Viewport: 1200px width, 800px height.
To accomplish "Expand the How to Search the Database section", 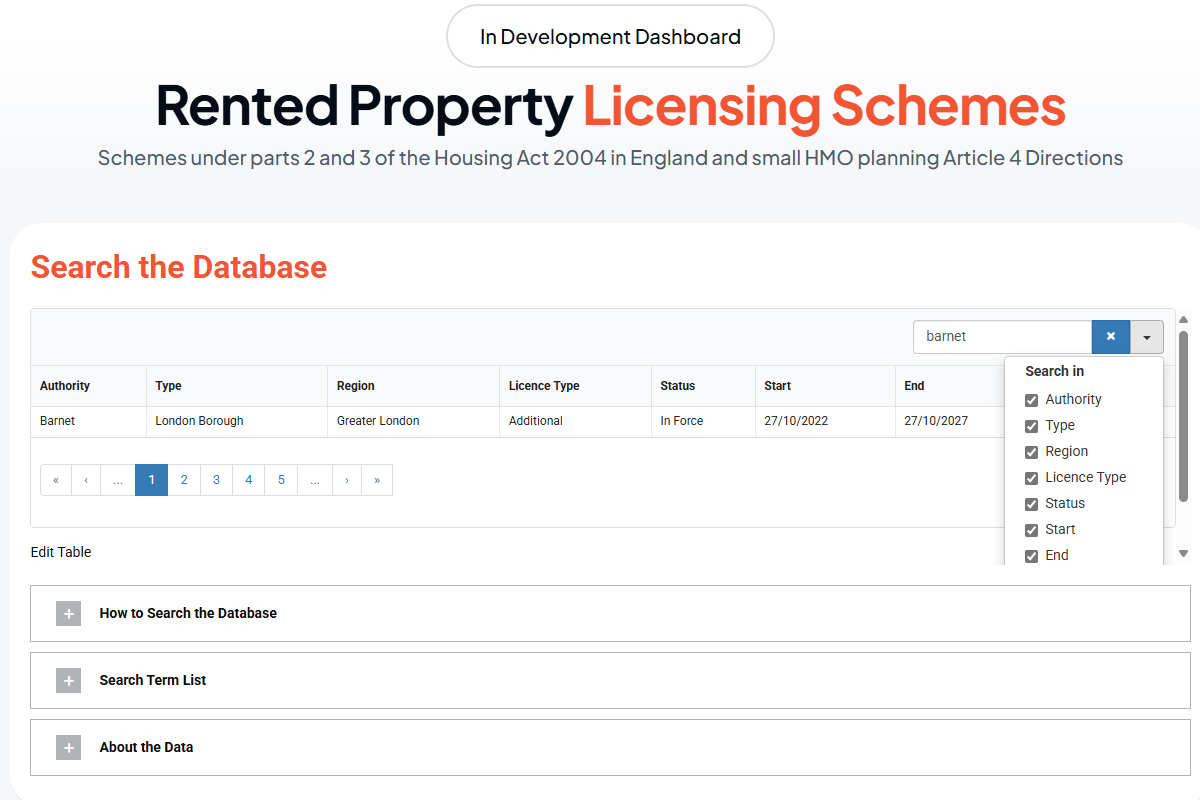I will coord(188,613).
